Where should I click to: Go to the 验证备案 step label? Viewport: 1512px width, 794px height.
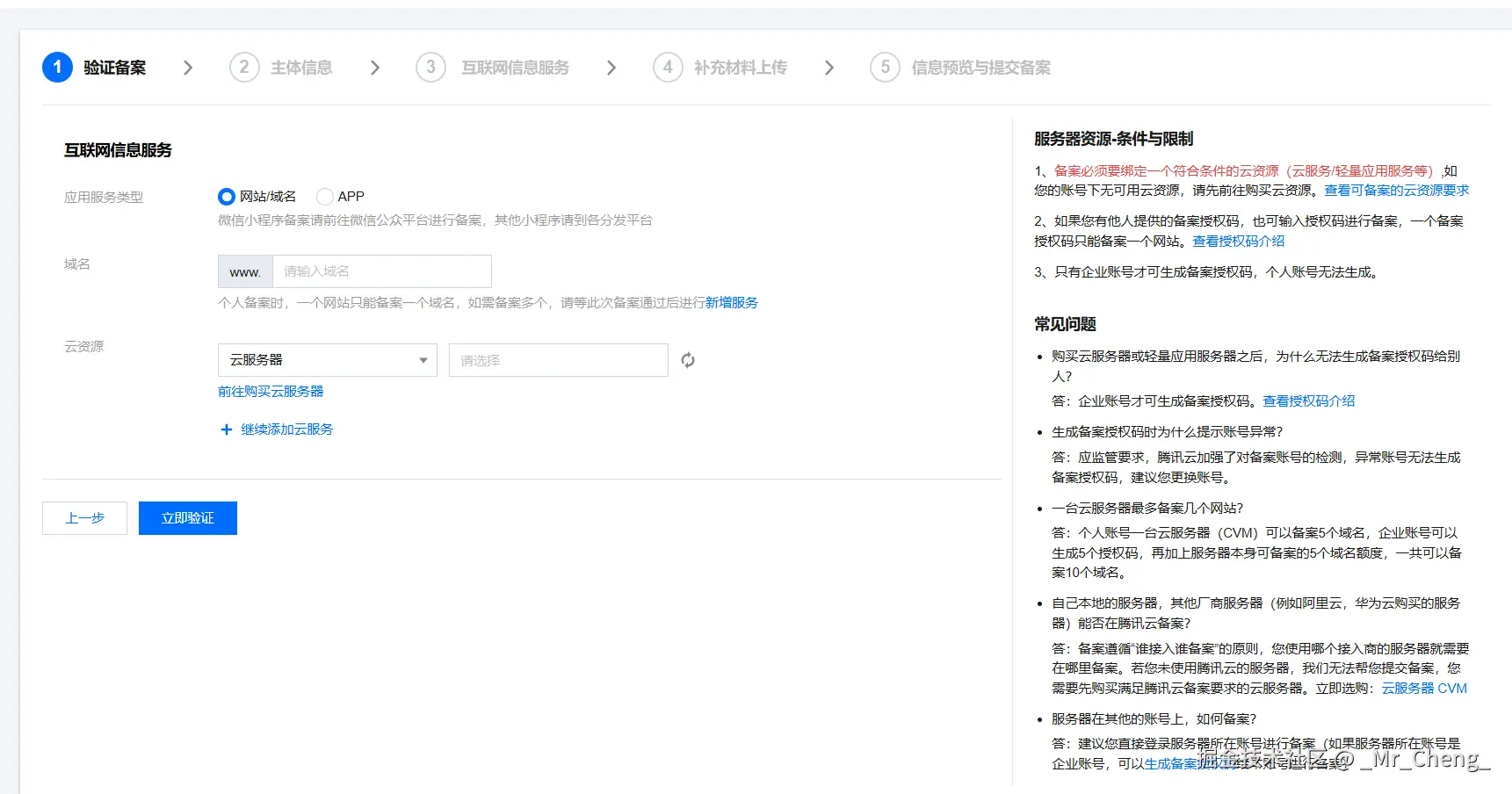(115, 68)
